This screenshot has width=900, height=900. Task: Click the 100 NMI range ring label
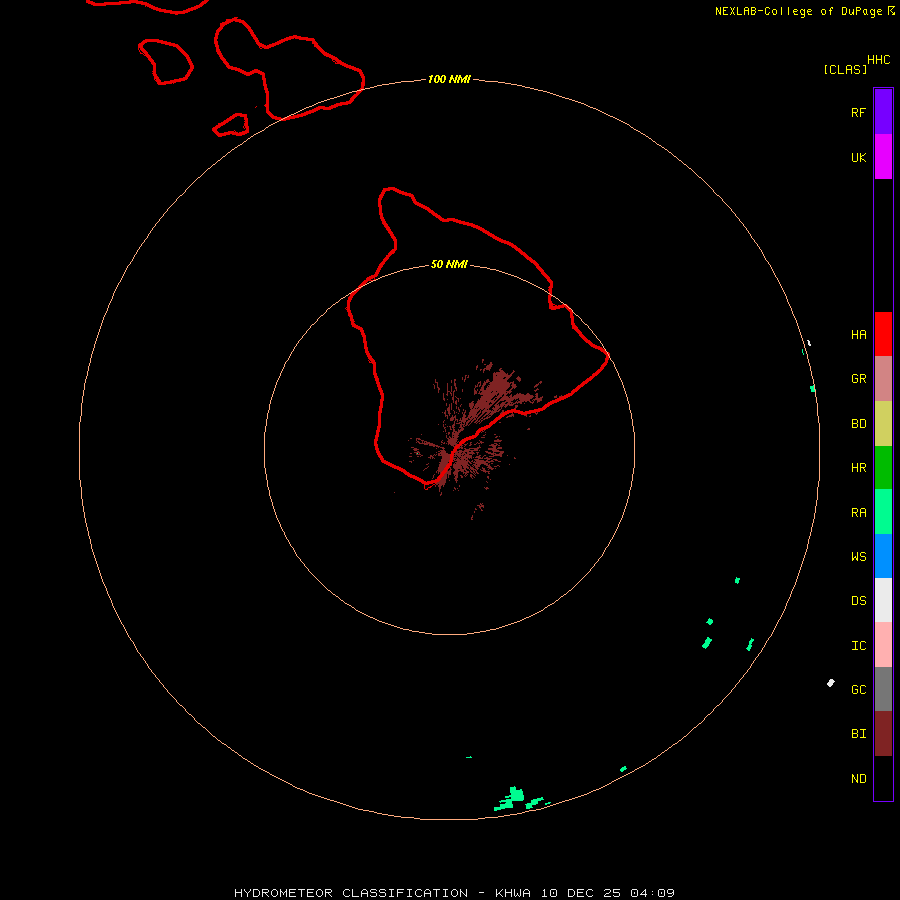coord(449,79)
